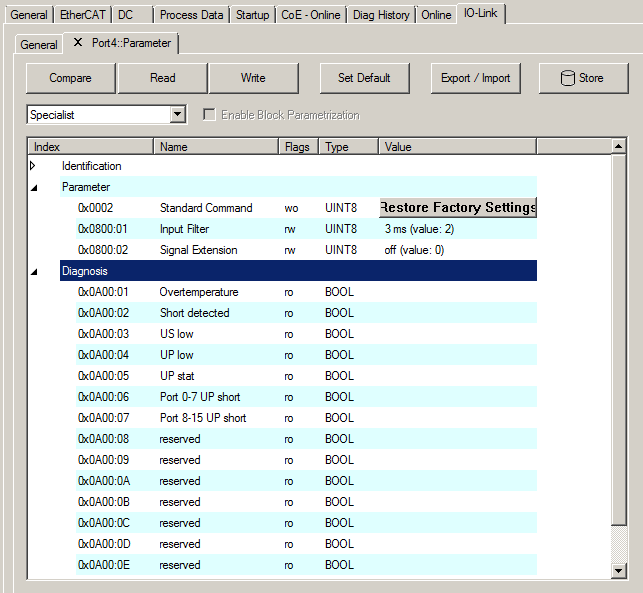Close the Port4::Parameter tab with X
The width and height of the screenshot is (643, 593).
78,42
